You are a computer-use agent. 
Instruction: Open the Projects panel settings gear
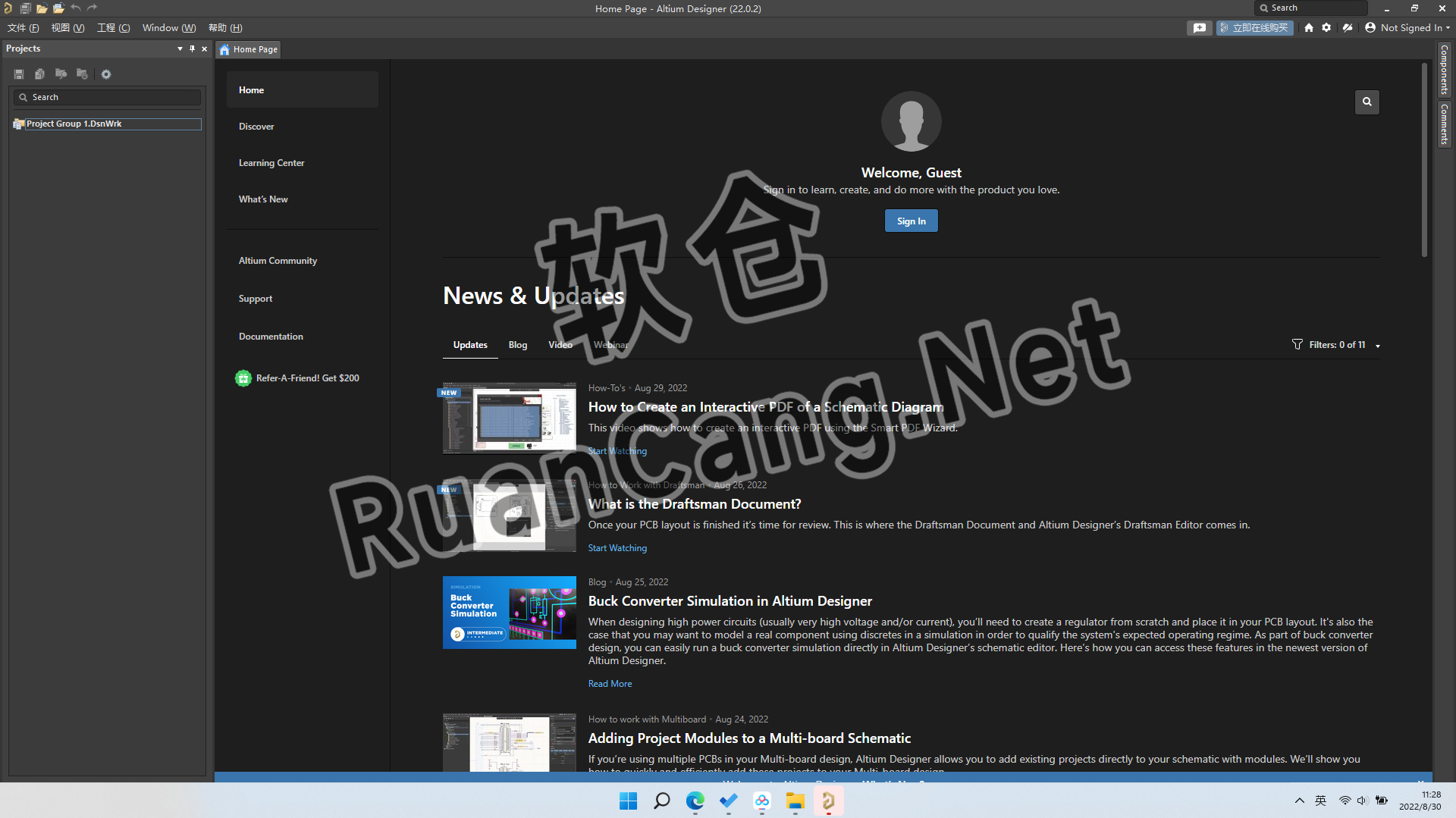click(106, 74)
